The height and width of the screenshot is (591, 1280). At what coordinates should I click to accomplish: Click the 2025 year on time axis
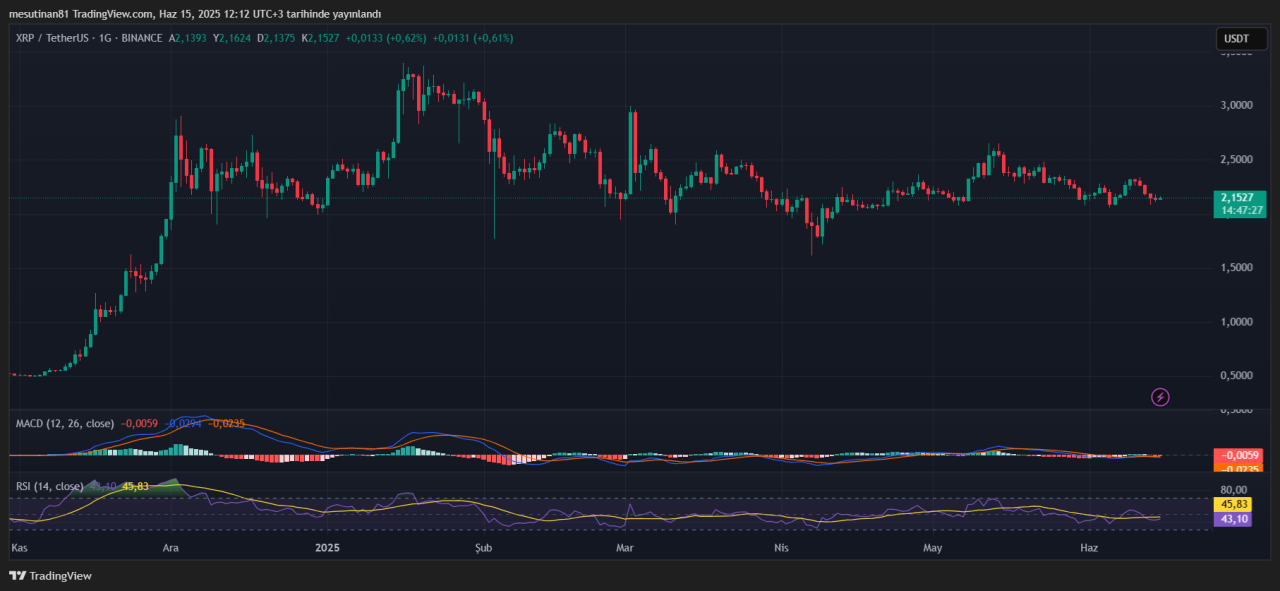coord(328,548)
